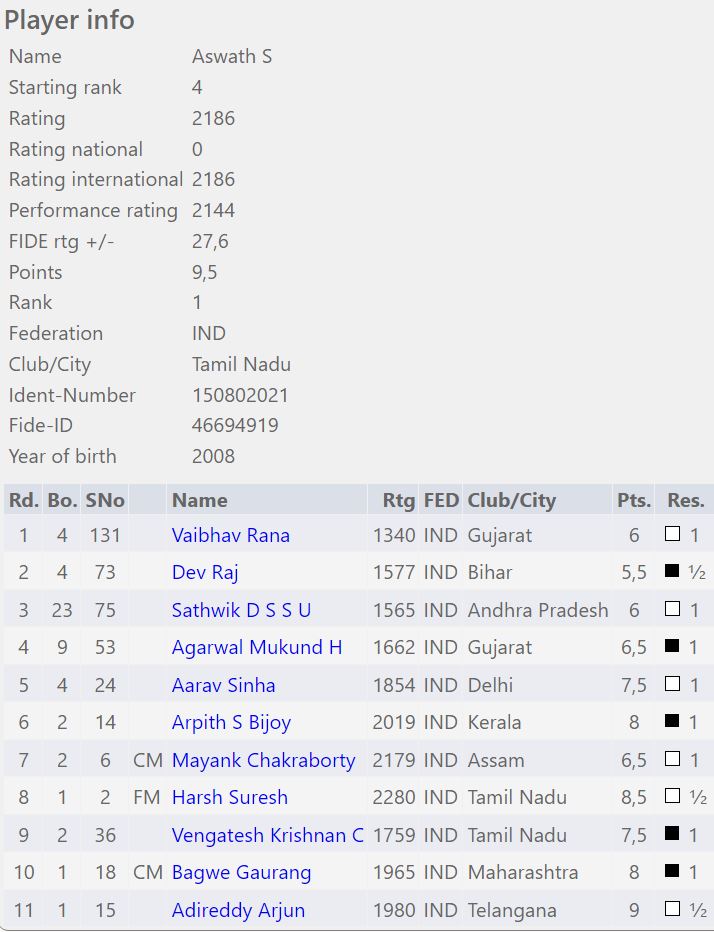Open Adireddy Arjun's player info

pos(238,910)
